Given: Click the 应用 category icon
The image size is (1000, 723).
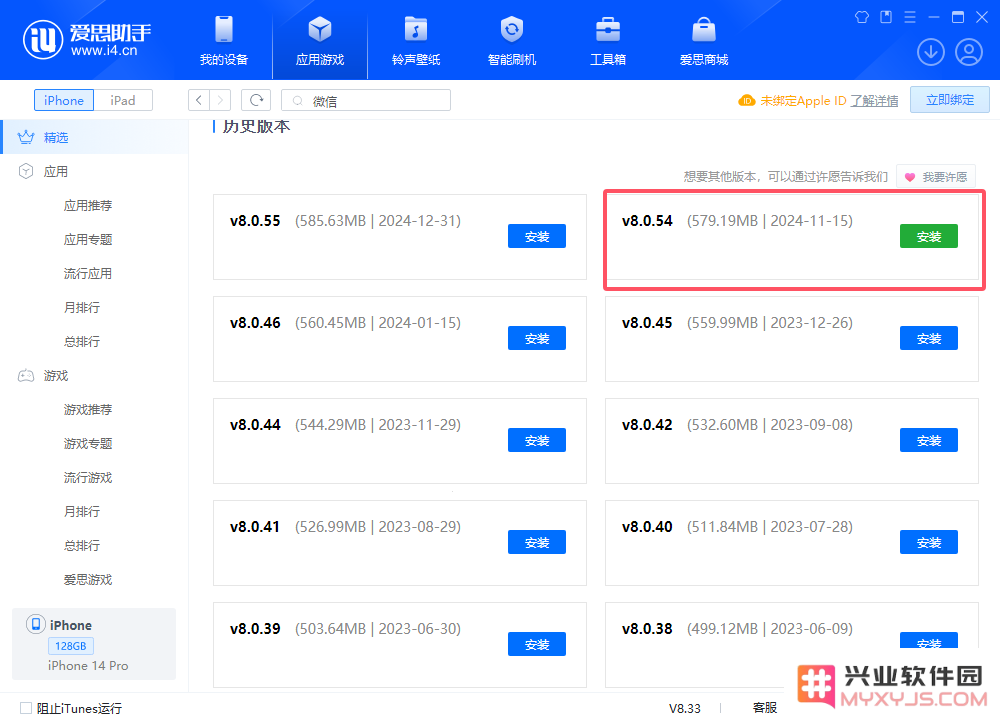Looking at the screenshot, I should click(x=26, y=172).
